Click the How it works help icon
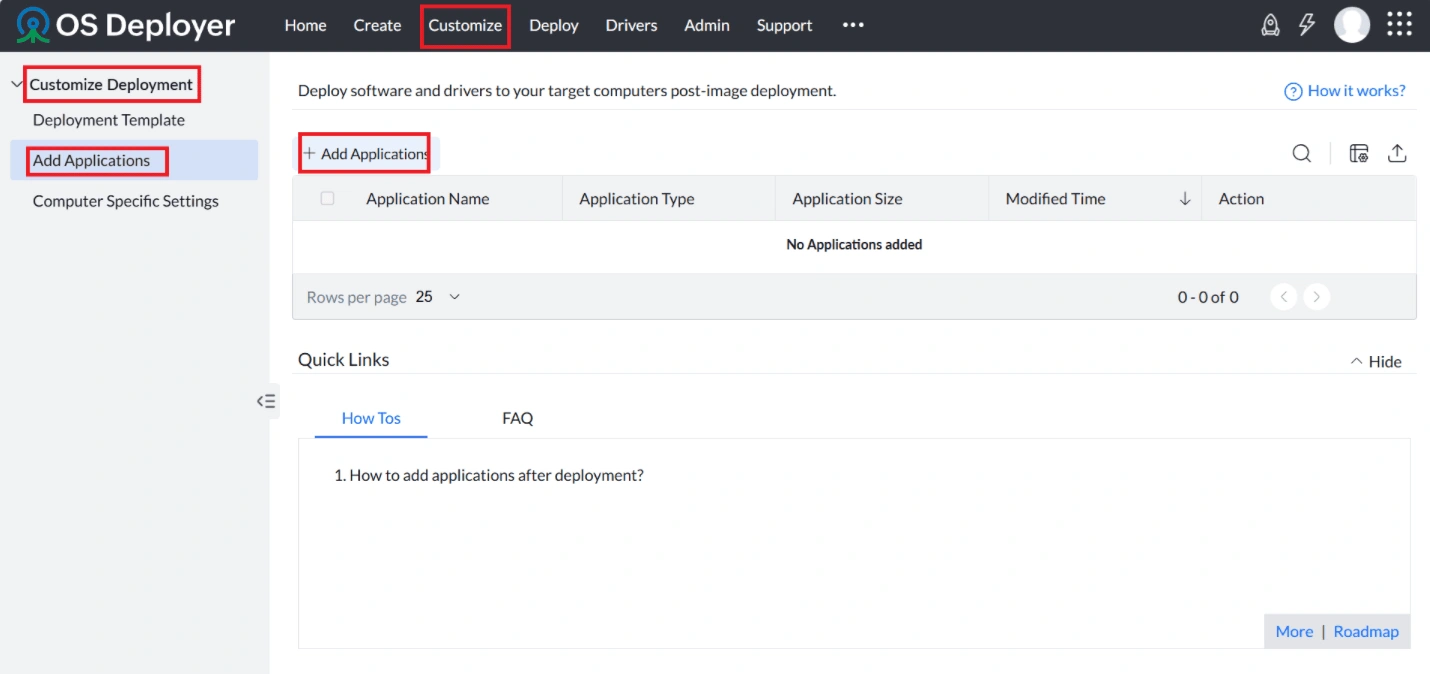 1293,91
